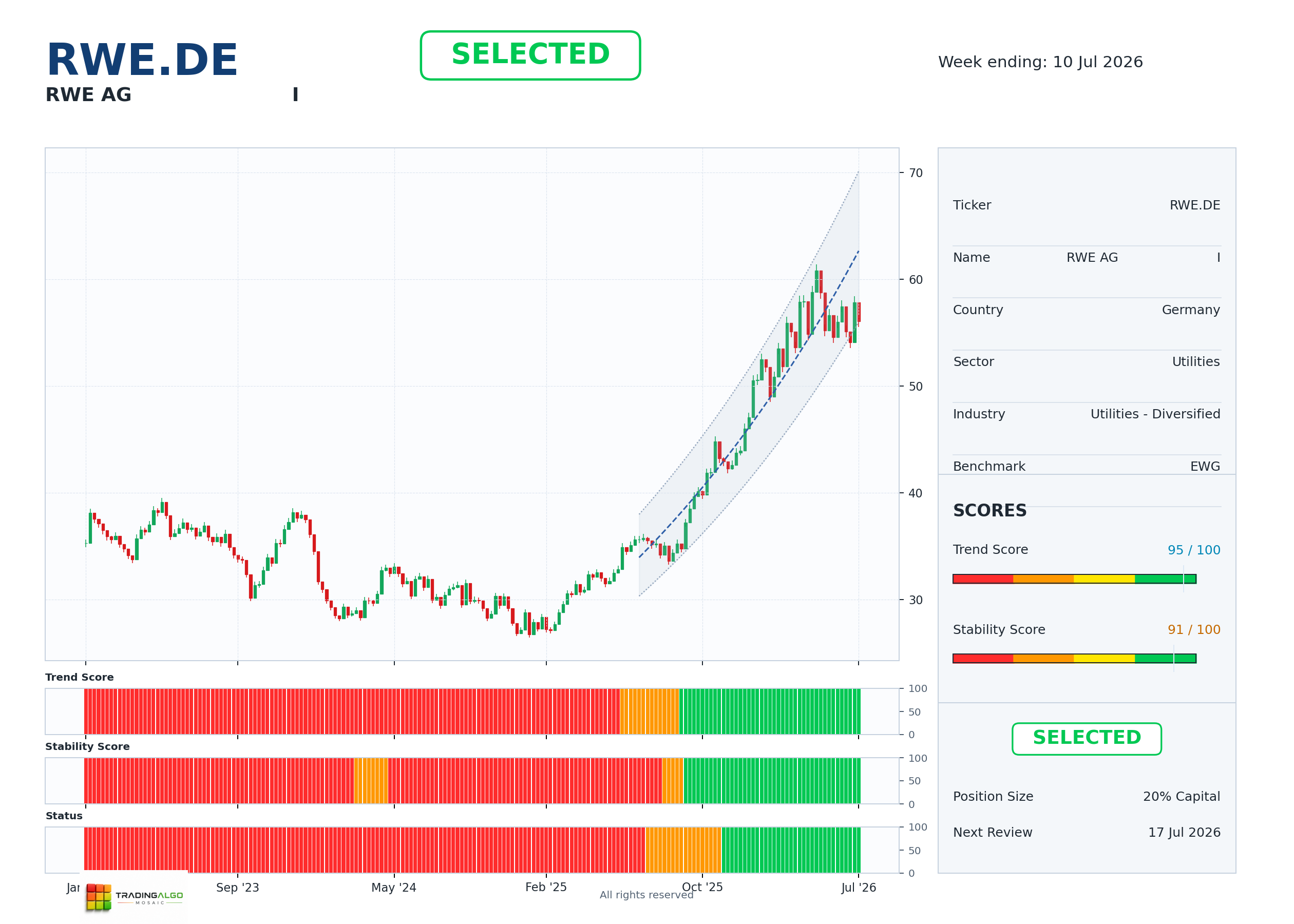The width and height of the screenshot is (1294, 924).
Task: Click the Next Review label
Action: click(x=993, y=833)
